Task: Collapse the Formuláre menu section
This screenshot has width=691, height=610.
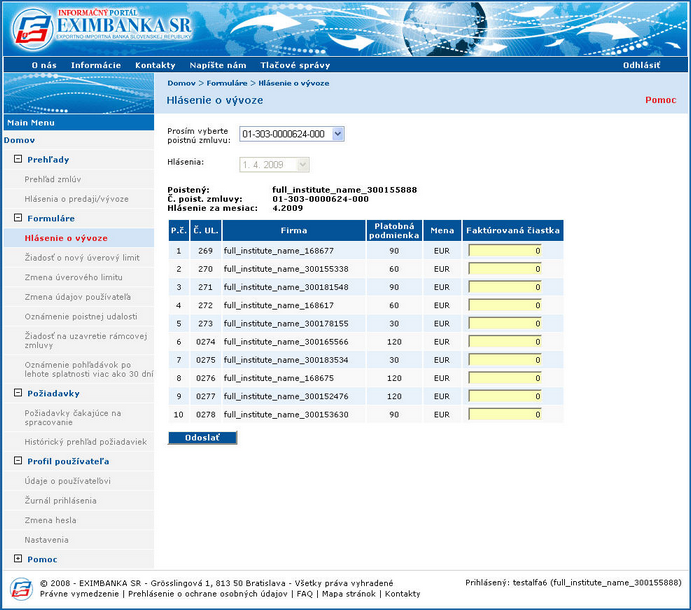Action: pyautogui.click(x=18, y=218)
